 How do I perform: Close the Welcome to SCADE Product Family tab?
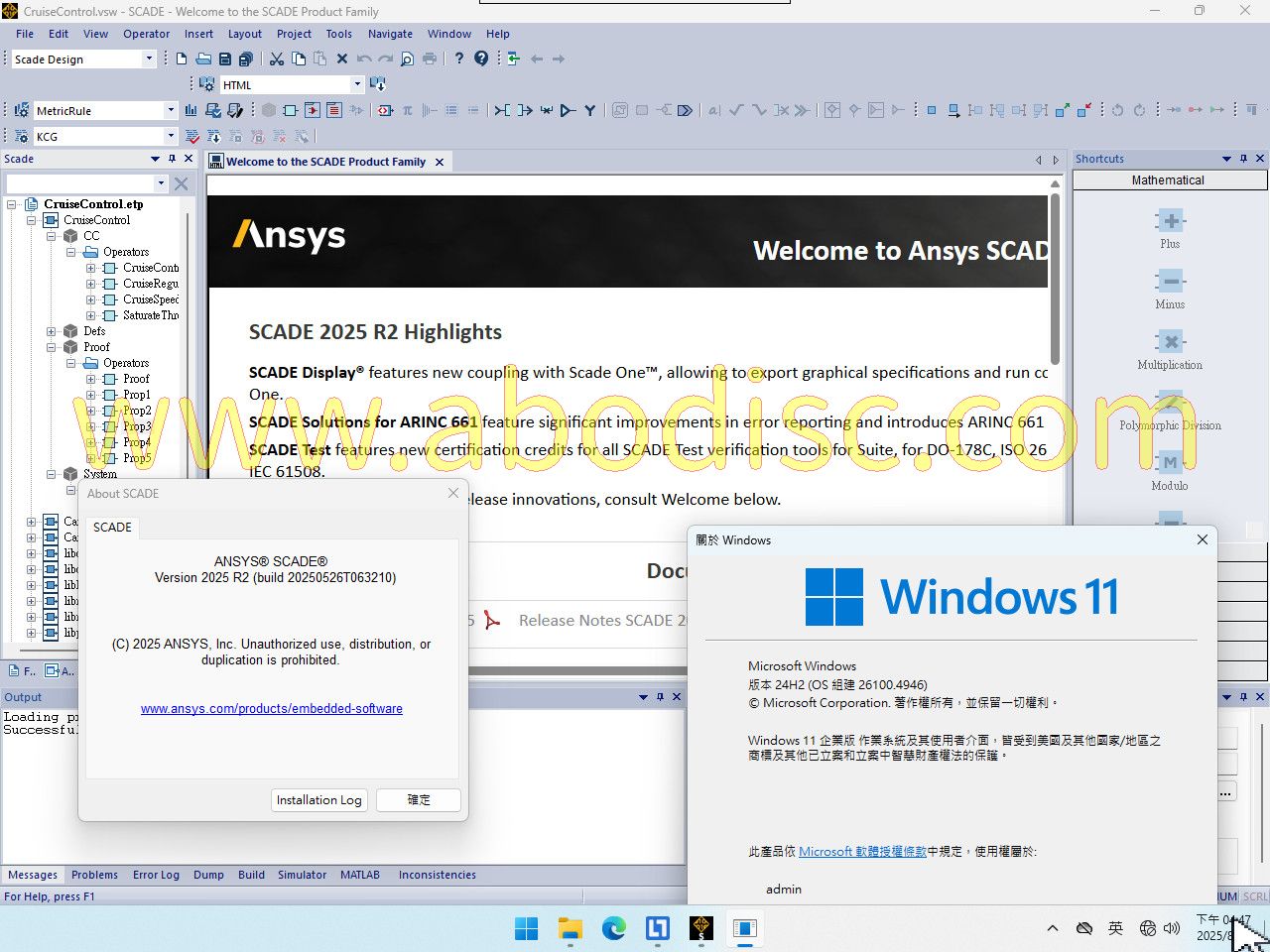(x=440, y=162)
